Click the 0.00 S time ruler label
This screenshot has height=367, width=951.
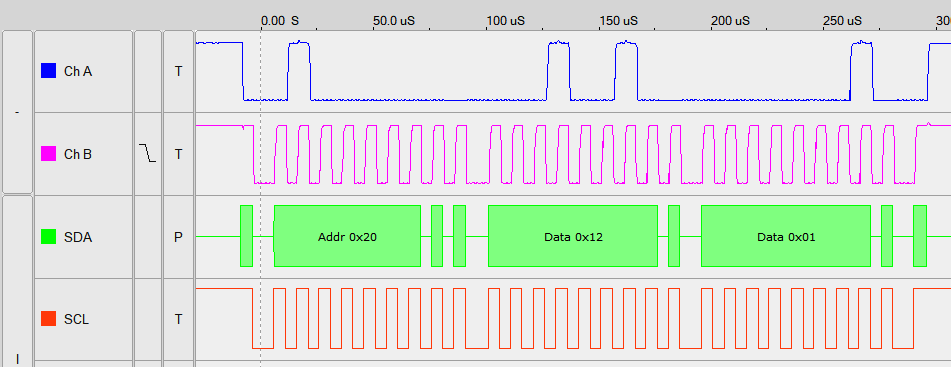[280, 21]
